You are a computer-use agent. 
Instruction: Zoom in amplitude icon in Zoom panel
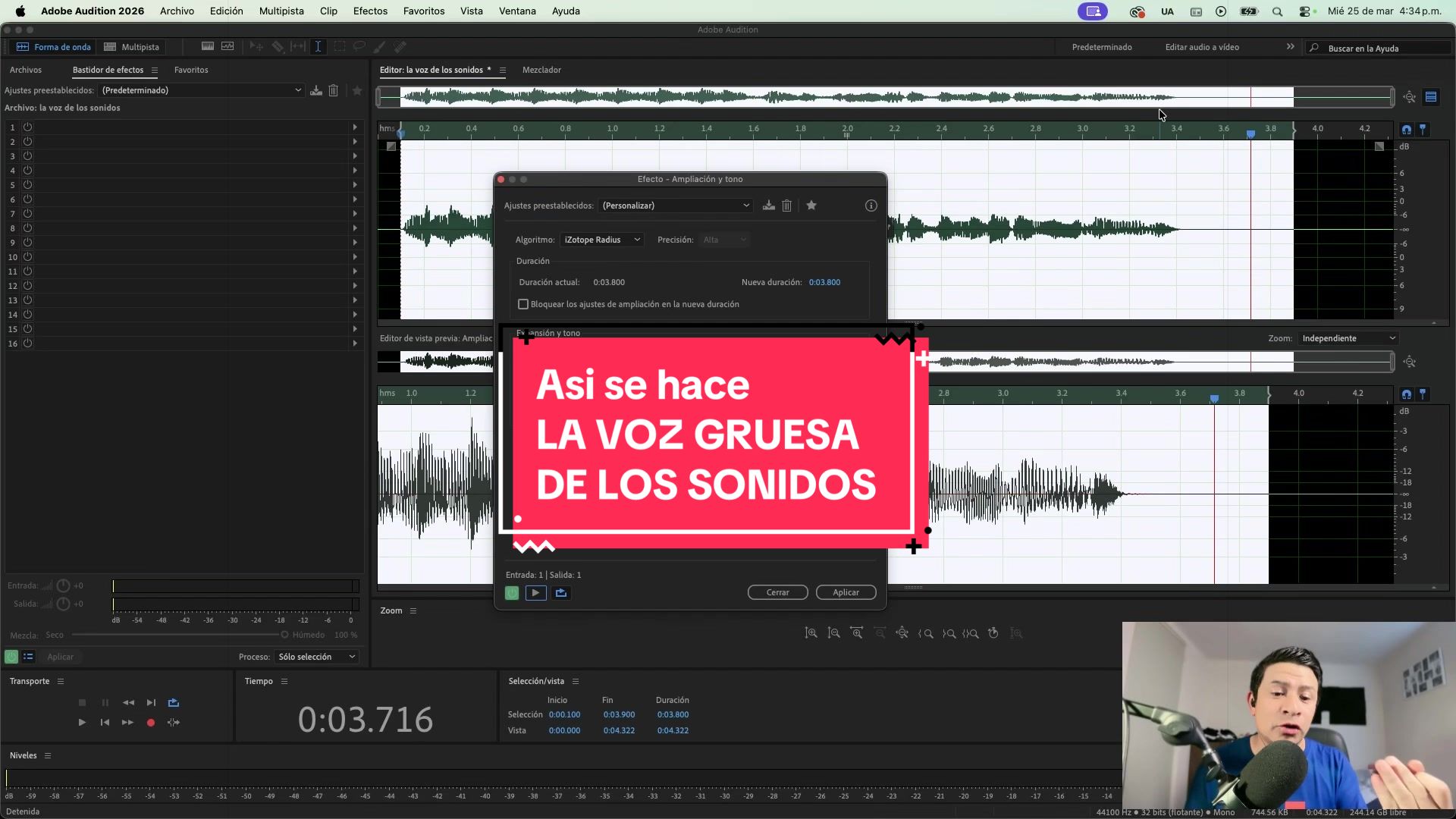tap(811, 633)
